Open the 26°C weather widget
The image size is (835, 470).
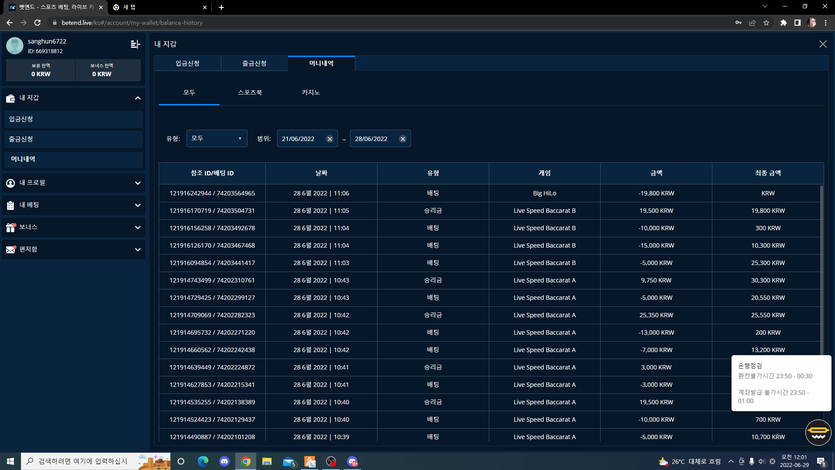[x=690, y=461]
